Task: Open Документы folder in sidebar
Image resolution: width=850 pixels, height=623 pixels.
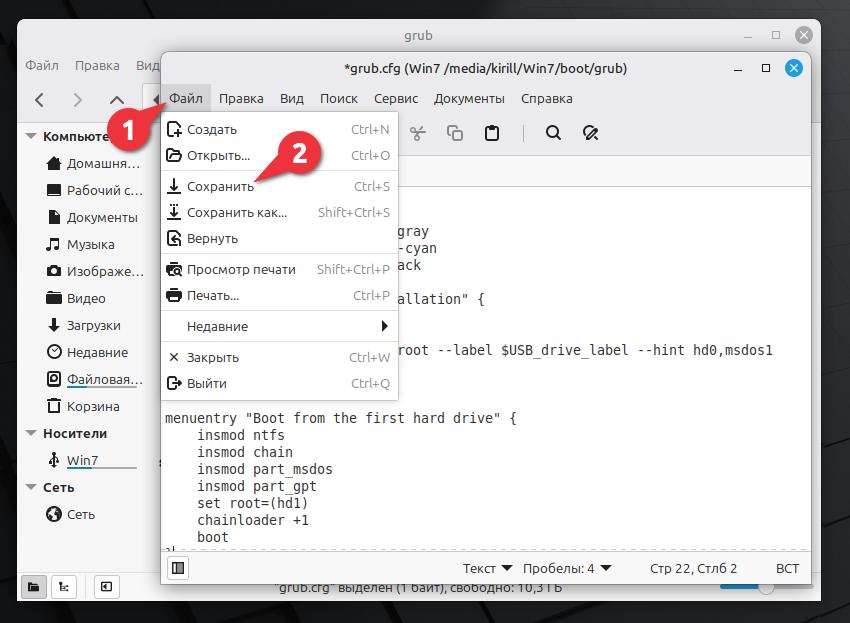Action: click(x=102, y=217)
